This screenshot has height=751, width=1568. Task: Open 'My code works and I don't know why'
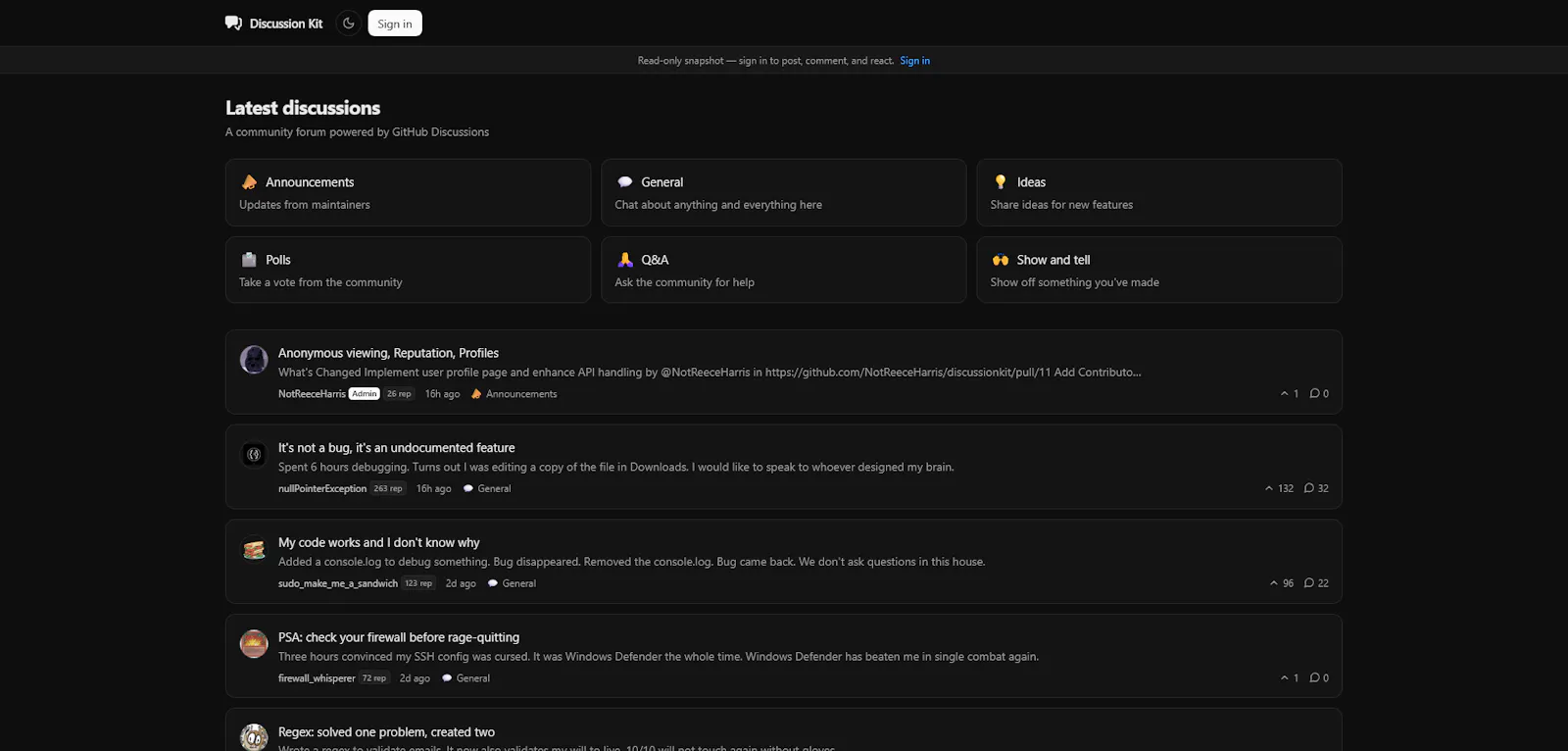pos(378,543)
